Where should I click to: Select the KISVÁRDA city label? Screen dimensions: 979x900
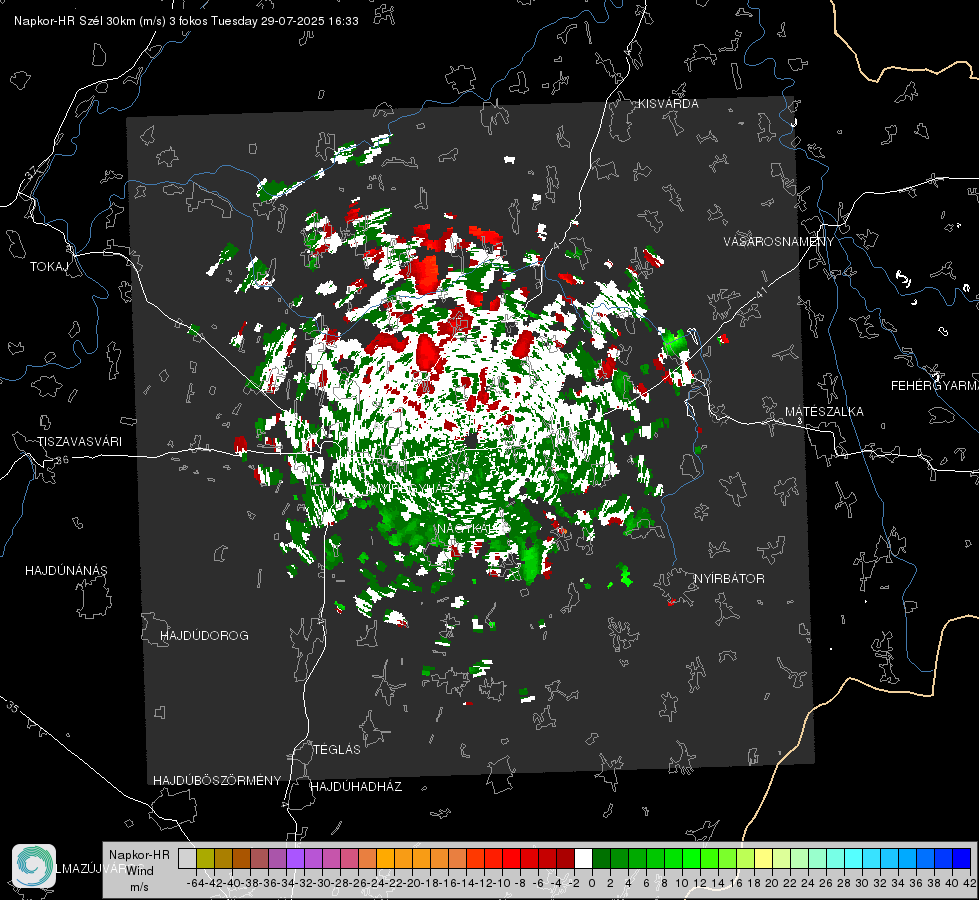tap(668, 104)
